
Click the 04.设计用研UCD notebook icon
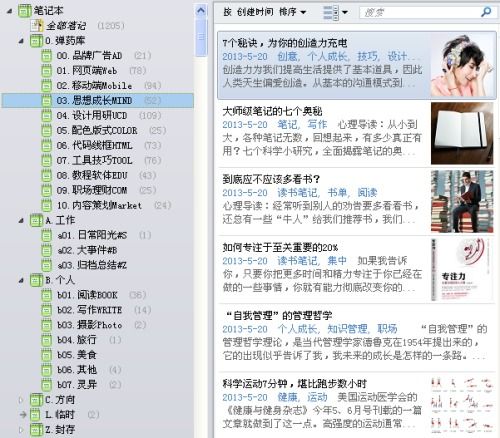tap(47, 116)
